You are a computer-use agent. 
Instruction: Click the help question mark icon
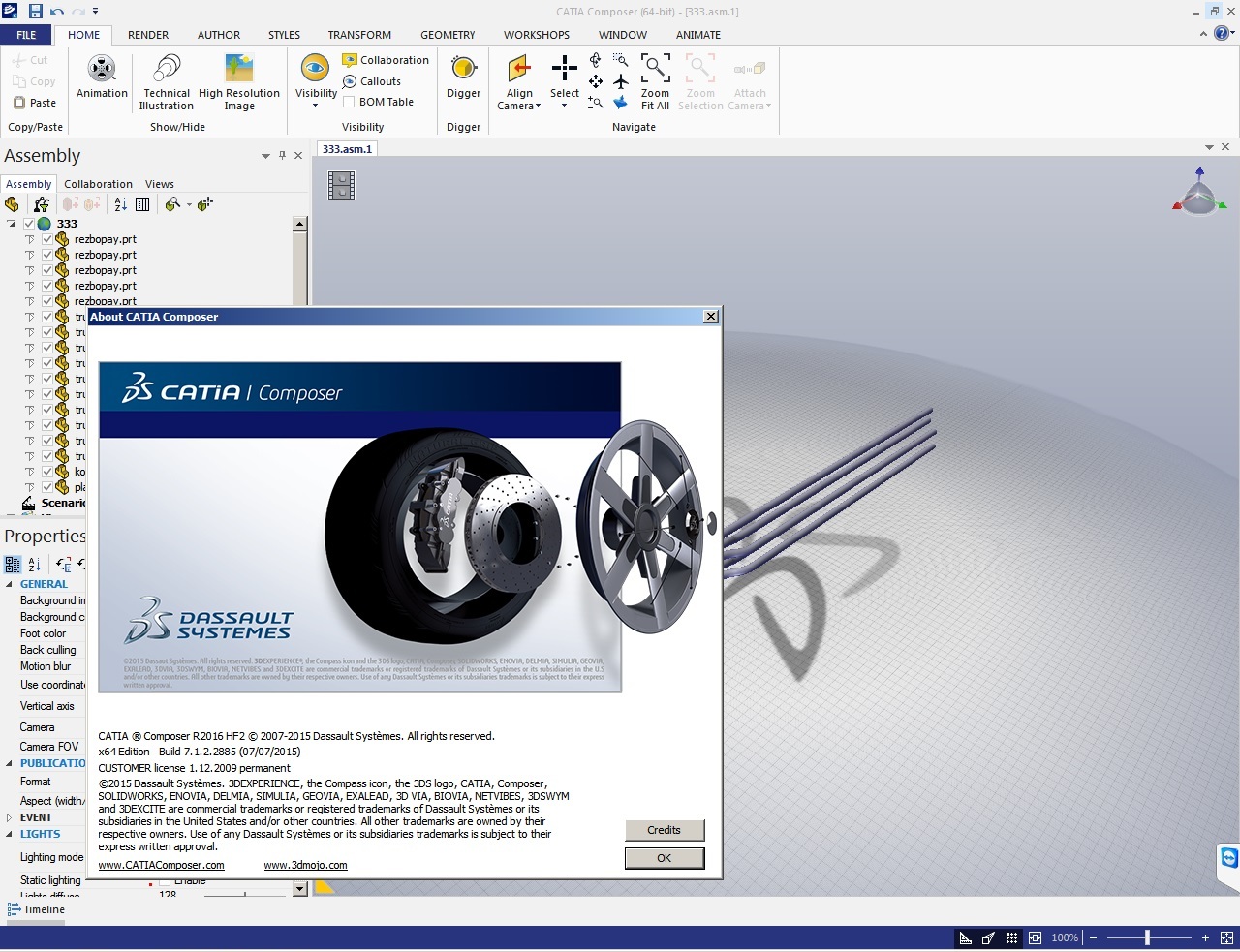pos(1223,34)
